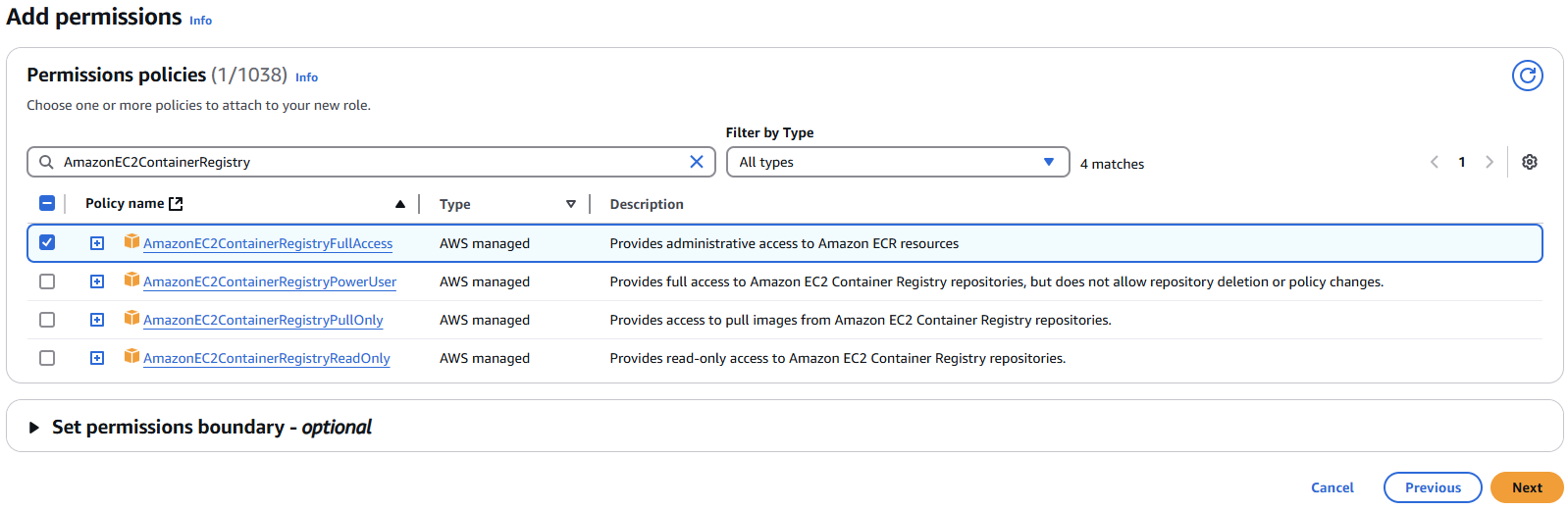The width and height of the screenshot is (1568, 510).
Task: Click the Next button
Action: 1526,487
